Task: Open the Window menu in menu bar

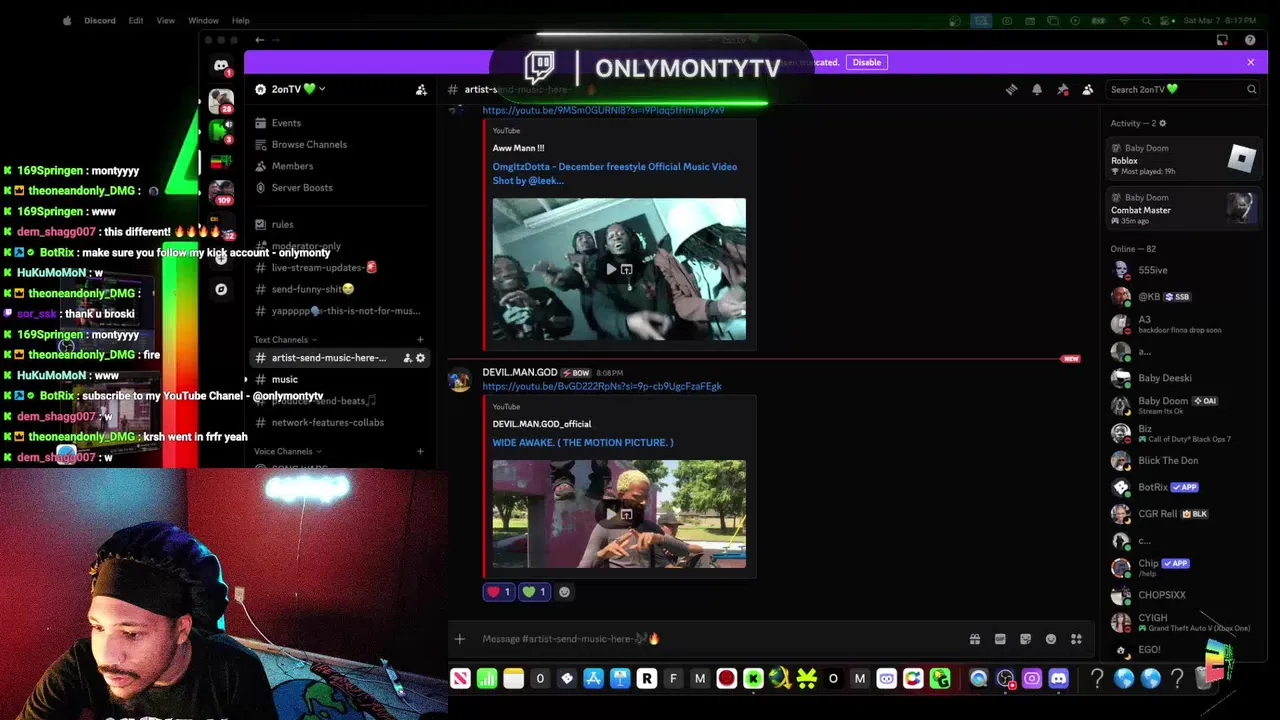Action: [x=203, y=20]
